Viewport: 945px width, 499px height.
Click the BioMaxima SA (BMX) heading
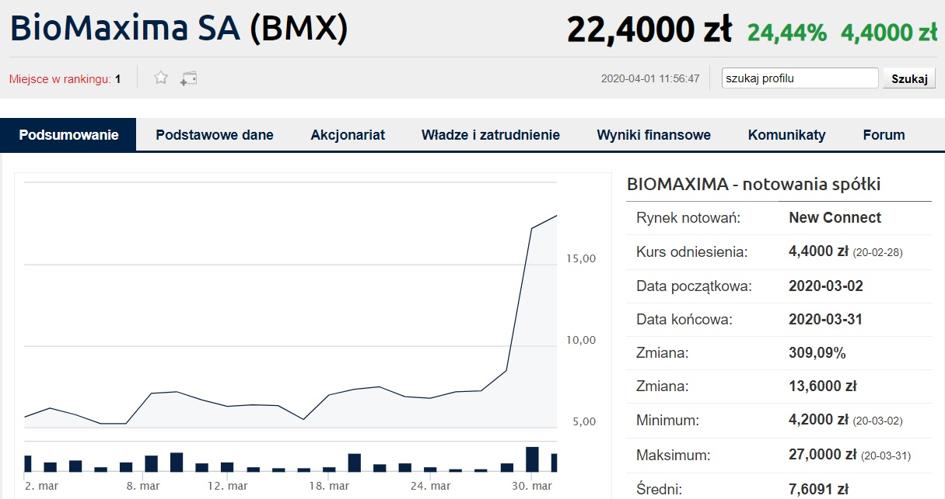179,29
